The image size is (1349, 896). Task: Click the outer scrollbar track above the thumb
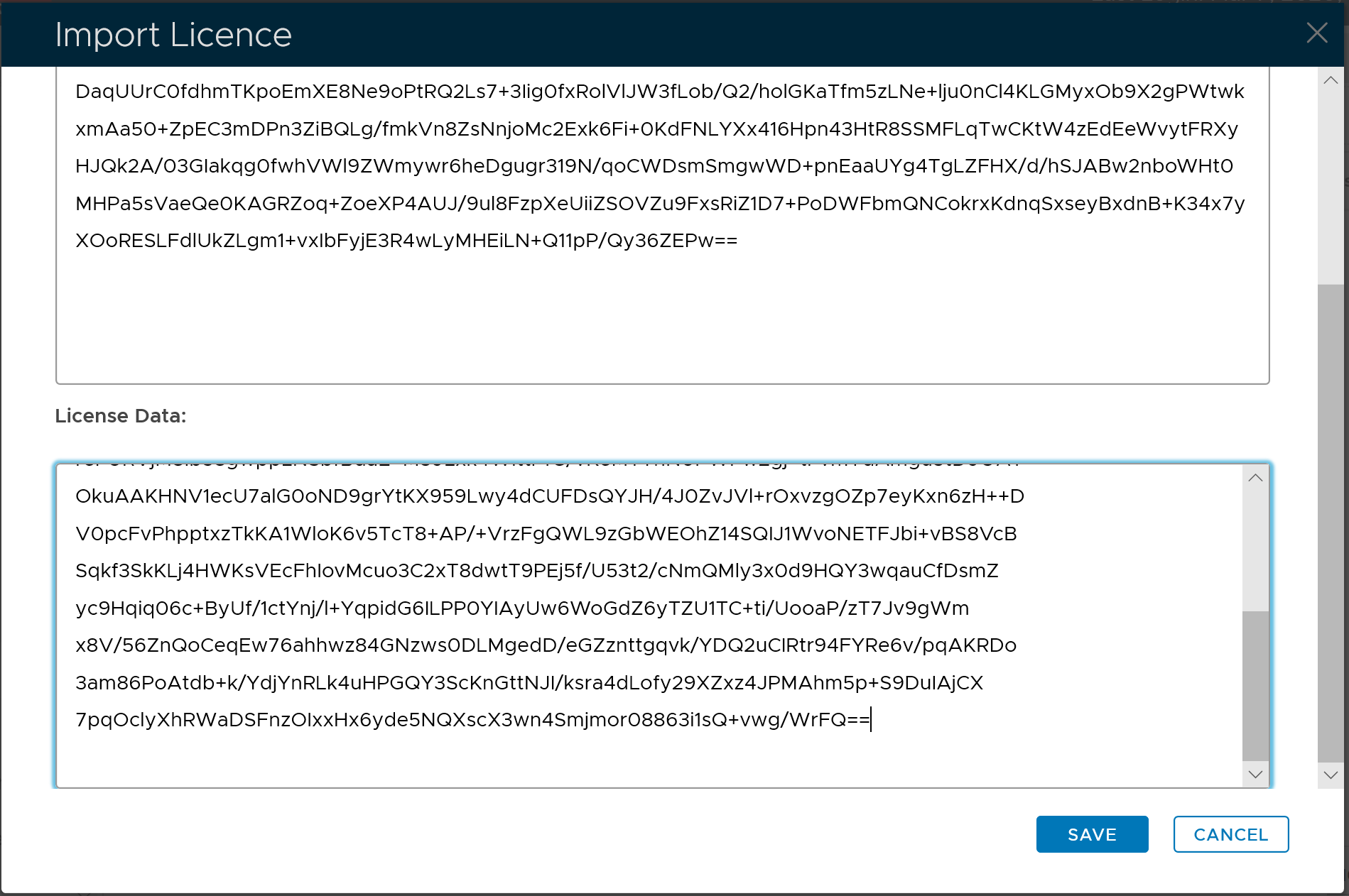tap(1331, 186)
